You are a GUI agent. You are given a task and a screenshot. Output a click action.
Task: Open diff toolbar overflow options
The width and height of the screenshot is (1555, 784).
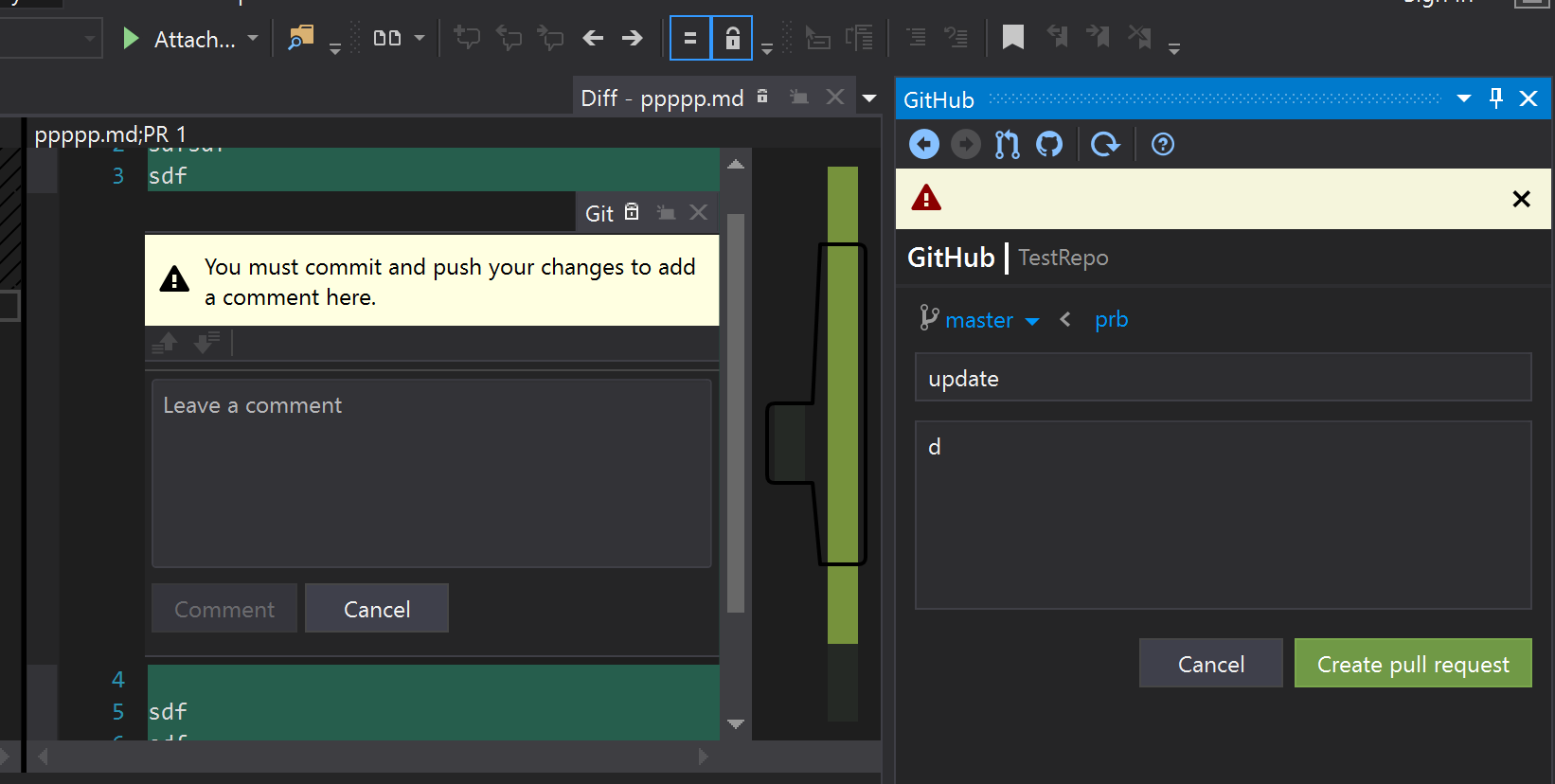tap(767, 47)
